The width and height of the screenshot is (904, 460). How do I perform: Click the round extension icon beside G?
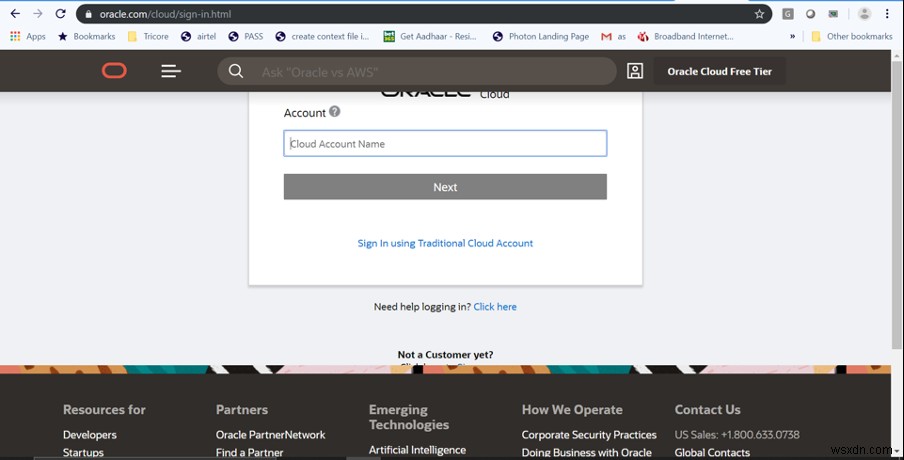[x=811, y=14]
